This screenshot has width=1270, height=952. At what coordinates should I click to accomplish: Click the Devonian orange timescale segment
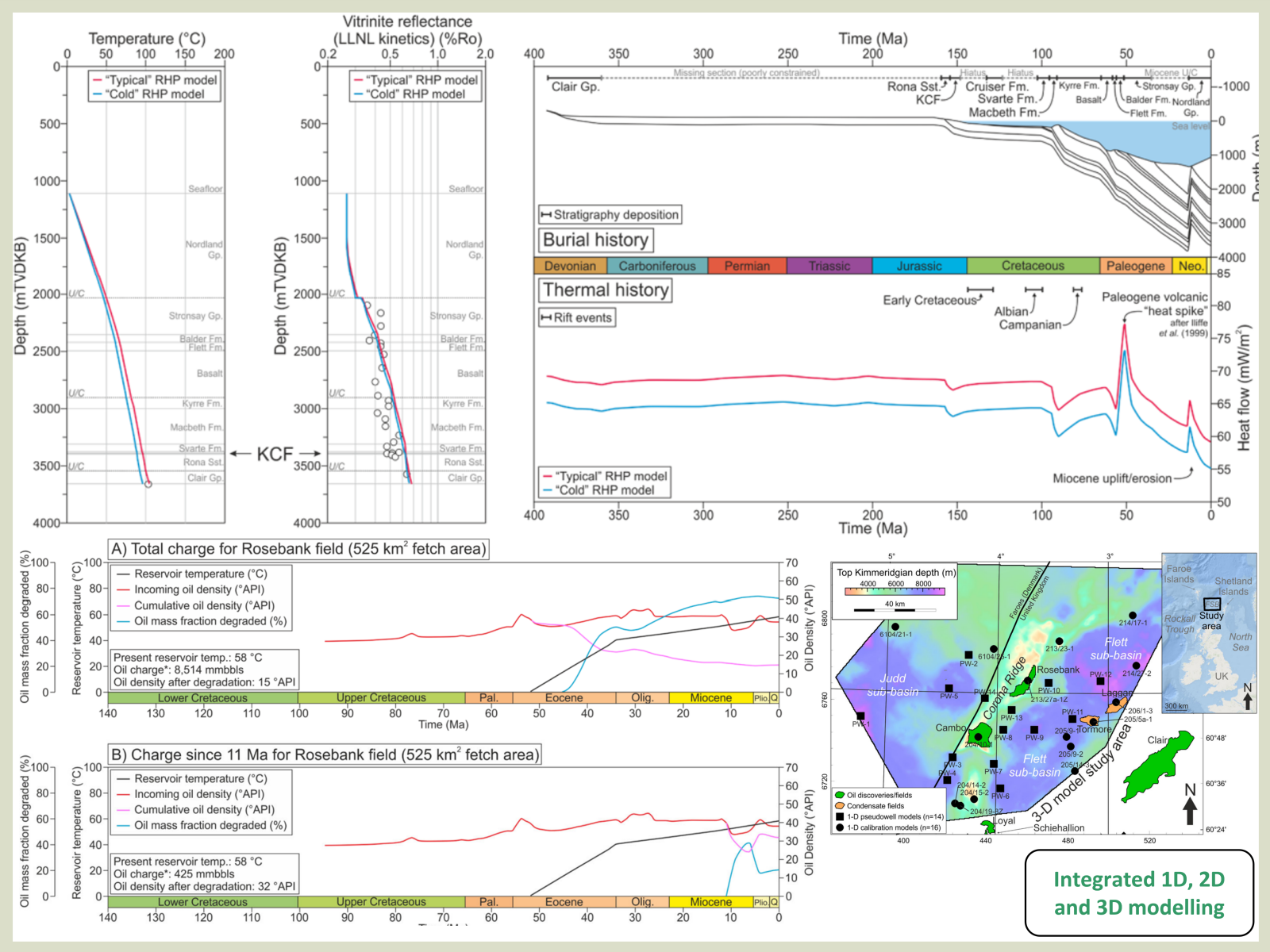tap(569, 266)
